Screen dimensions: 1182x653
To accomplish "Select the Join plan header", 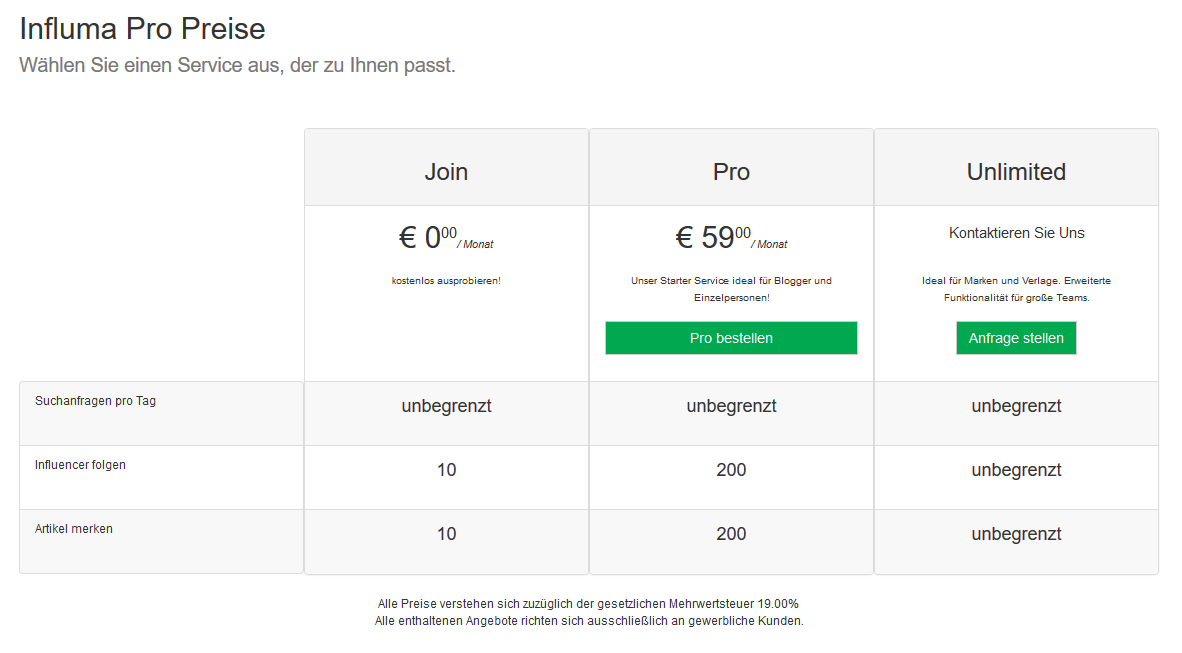I will click(446, 171).
